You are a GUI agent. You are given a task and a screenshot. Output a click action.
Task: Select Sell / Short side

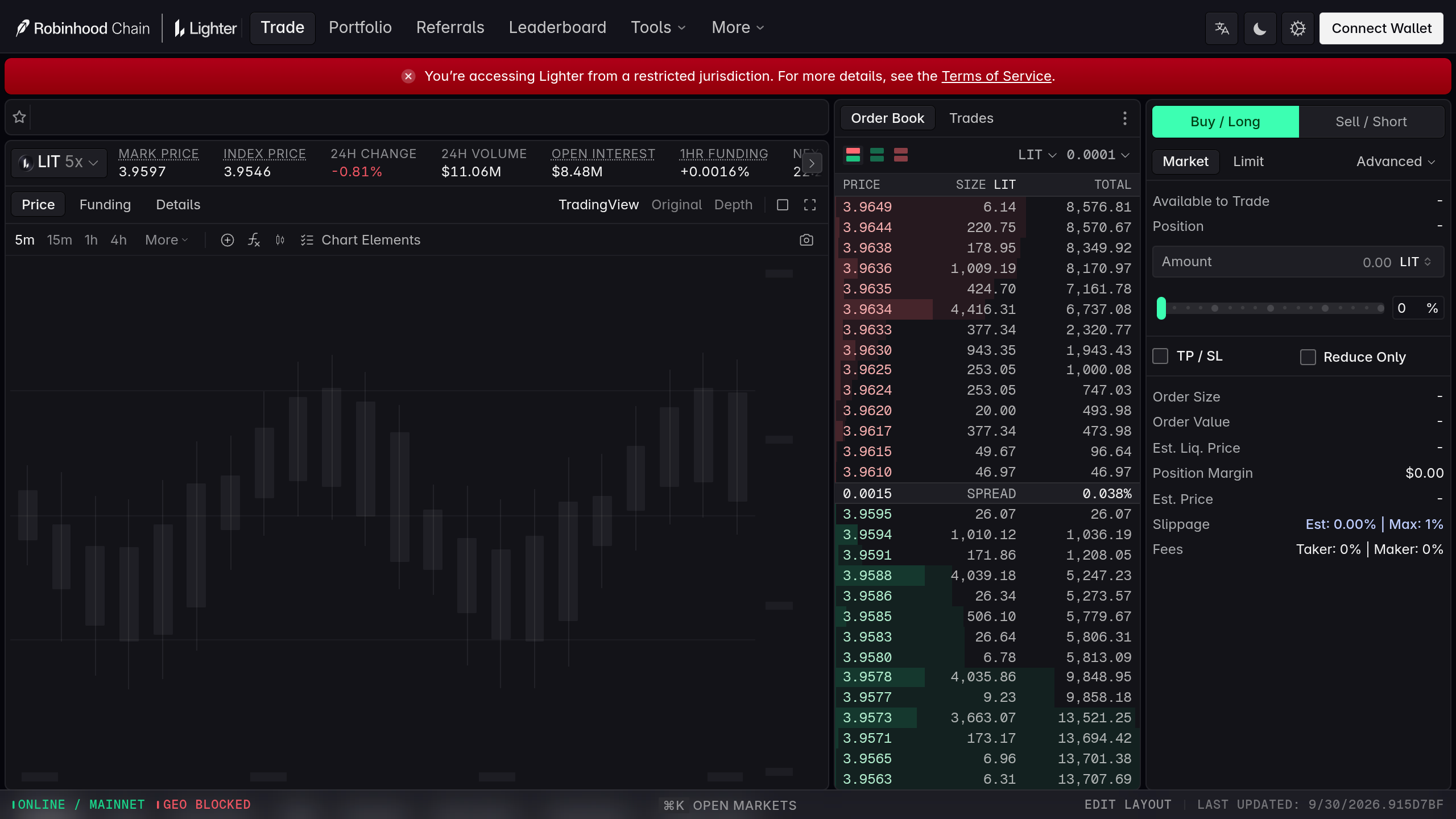click(x=1371, y=122)
